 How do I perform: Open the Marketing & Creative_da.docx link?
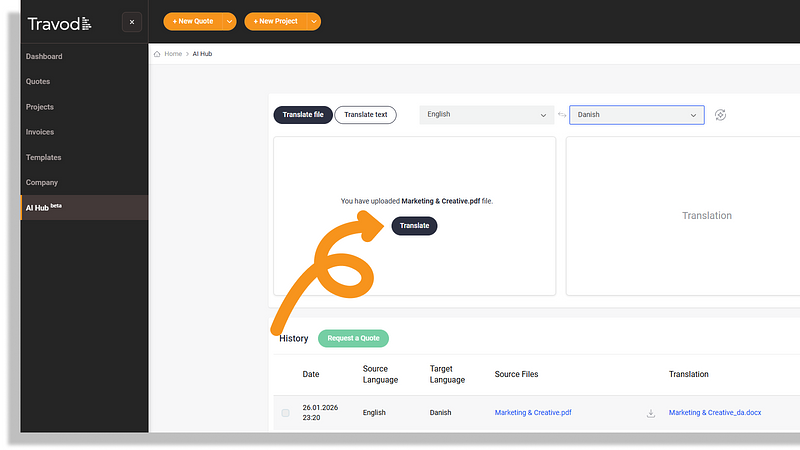click(x=715, y=413)
